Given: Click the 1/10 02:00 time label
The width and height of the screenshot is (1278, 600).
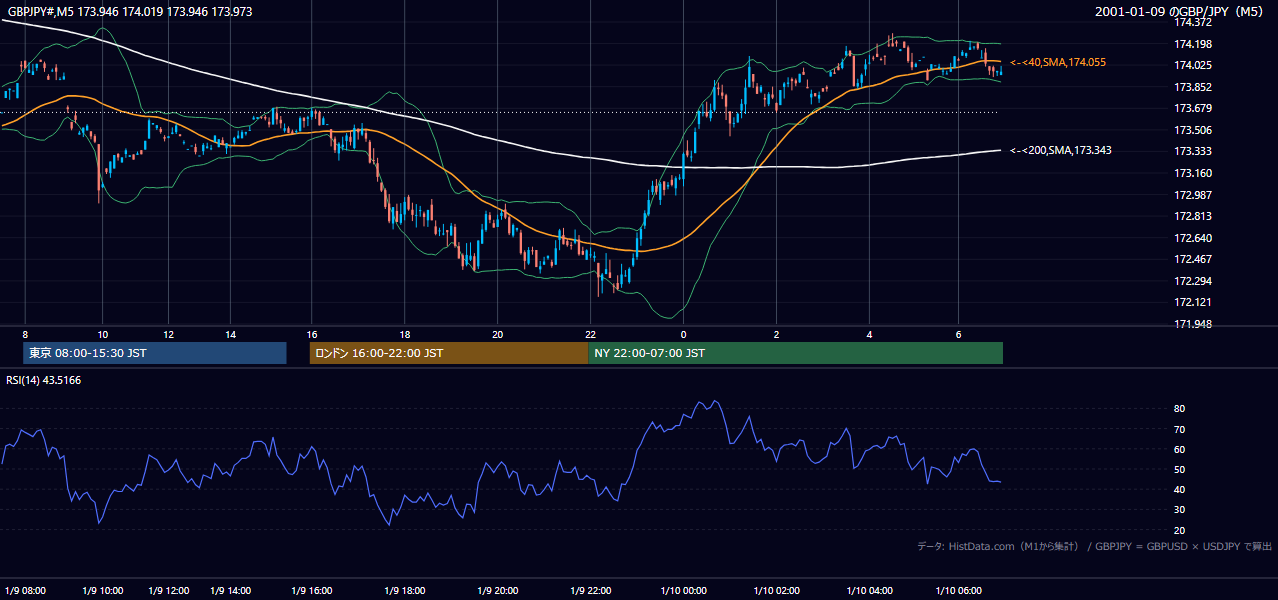Looking at the screenshot, I should pyautogui.click(x=776, y=590).
